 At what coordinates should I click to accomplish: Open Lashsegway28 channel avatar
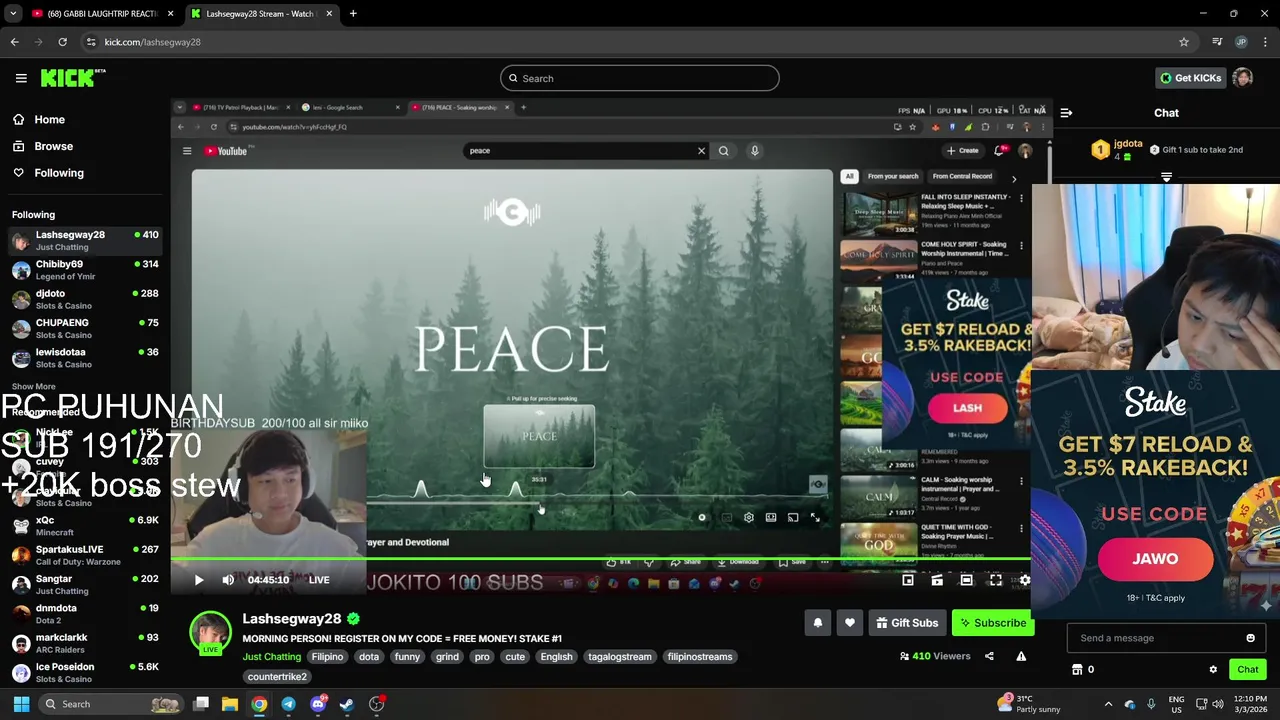point(210,632)
